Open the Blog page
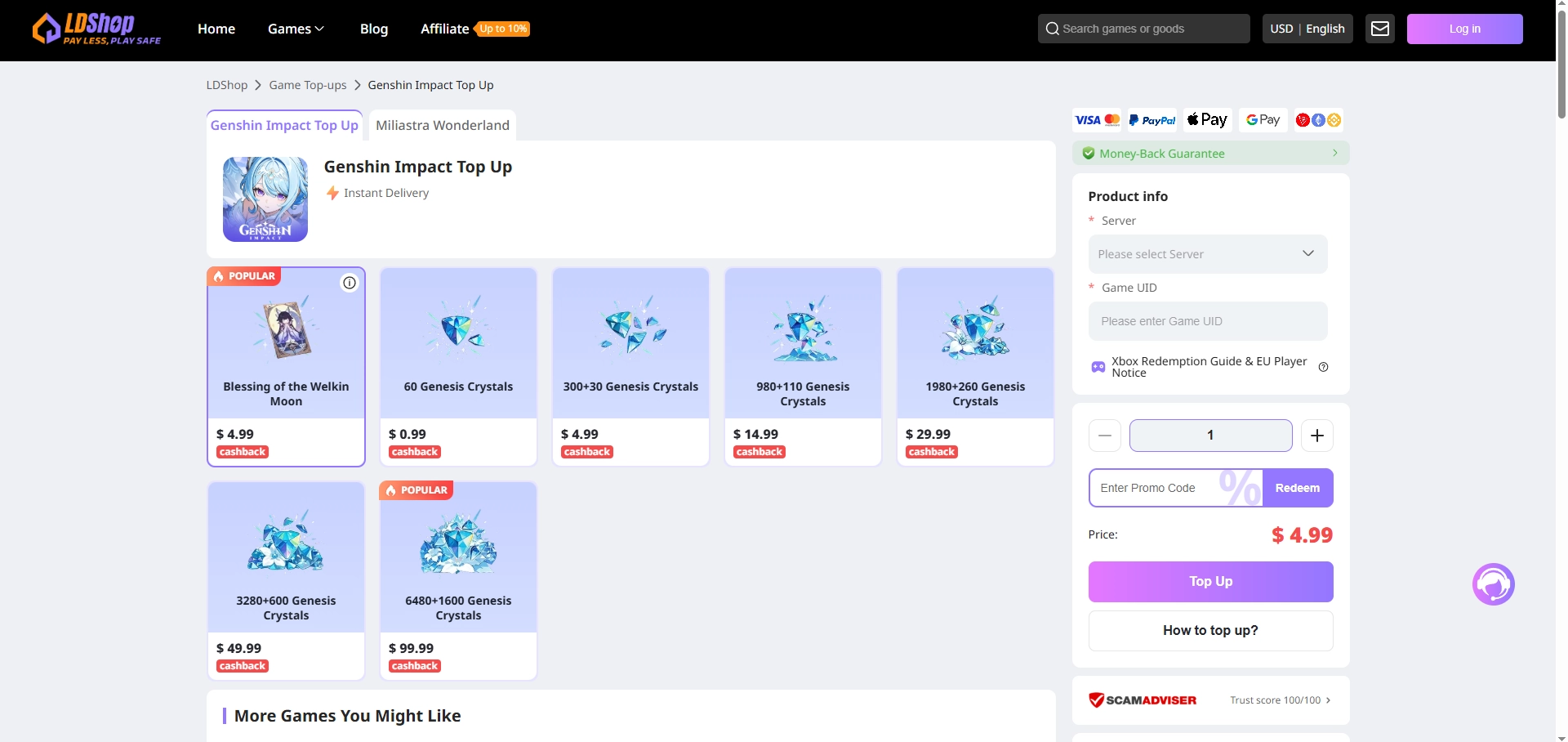1568x742 pixels. click(x=374, y=29)
